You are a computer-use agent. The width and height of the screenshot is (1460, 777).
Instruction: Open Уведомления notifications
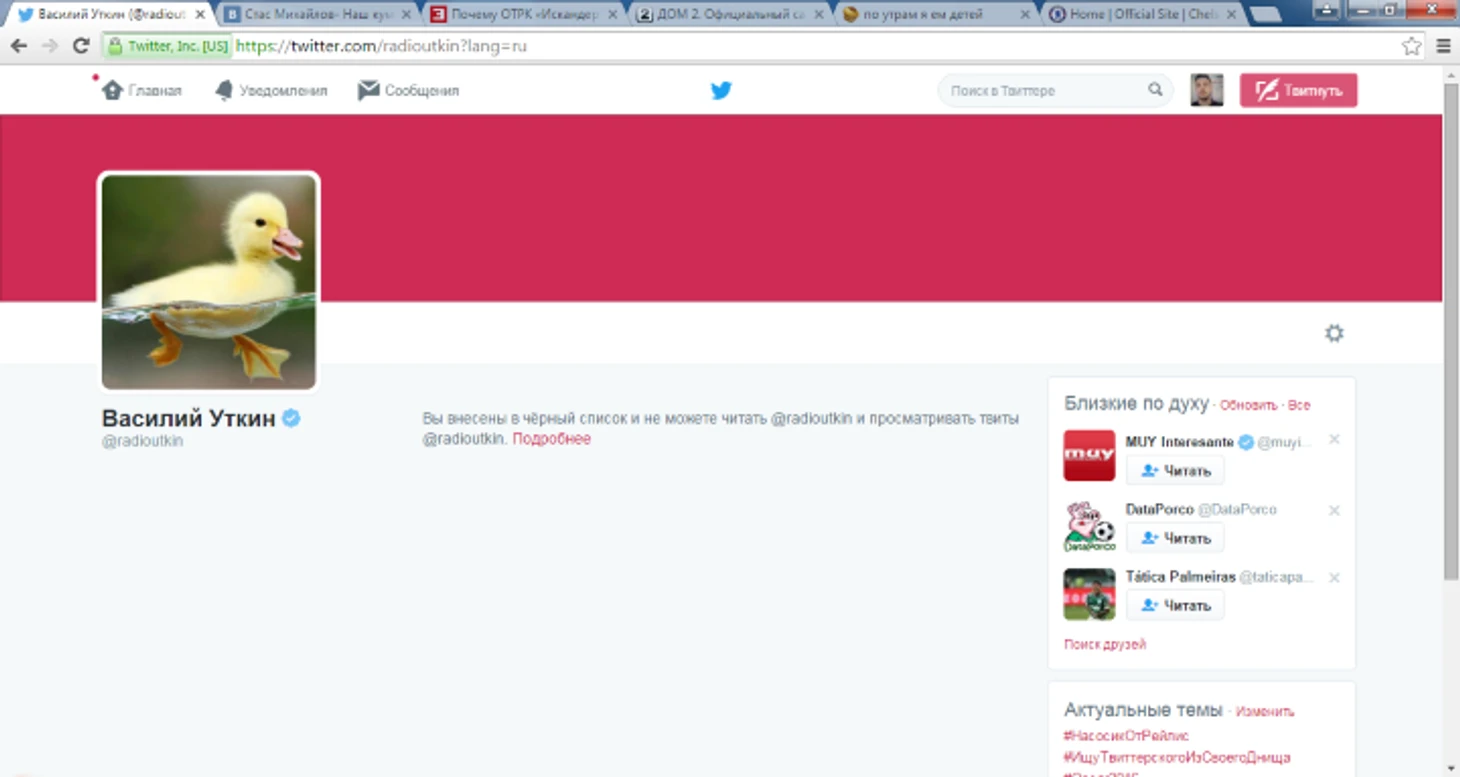point(271,90)
